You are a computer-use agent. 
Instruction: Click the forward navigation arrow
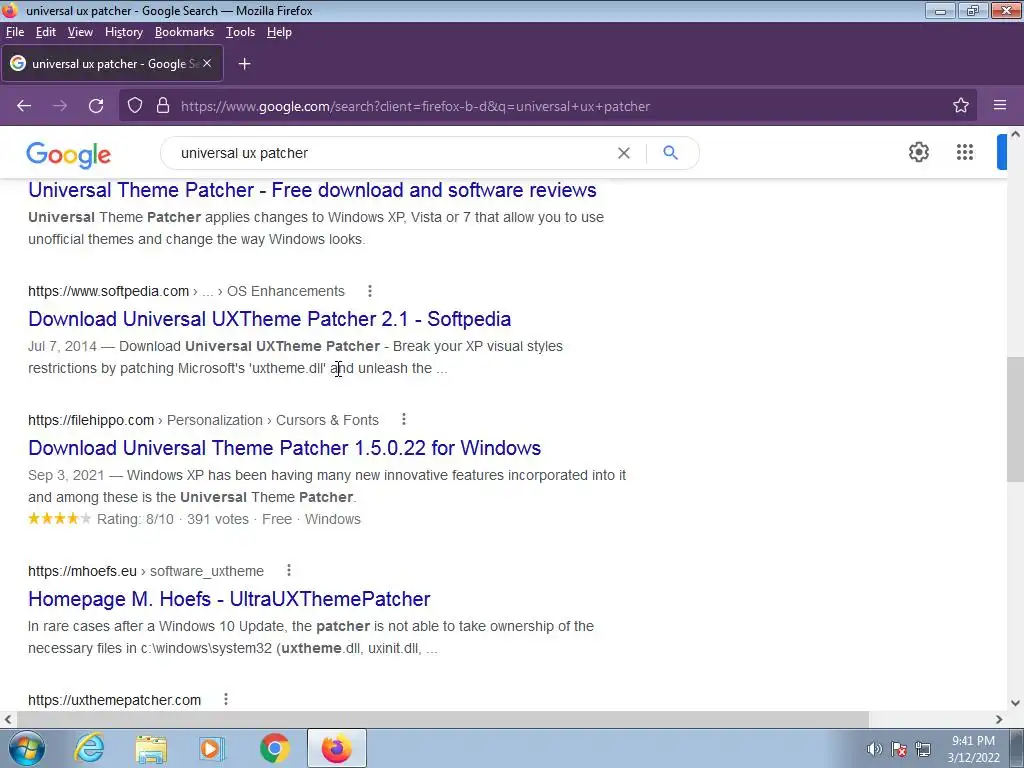pos(60,106)
